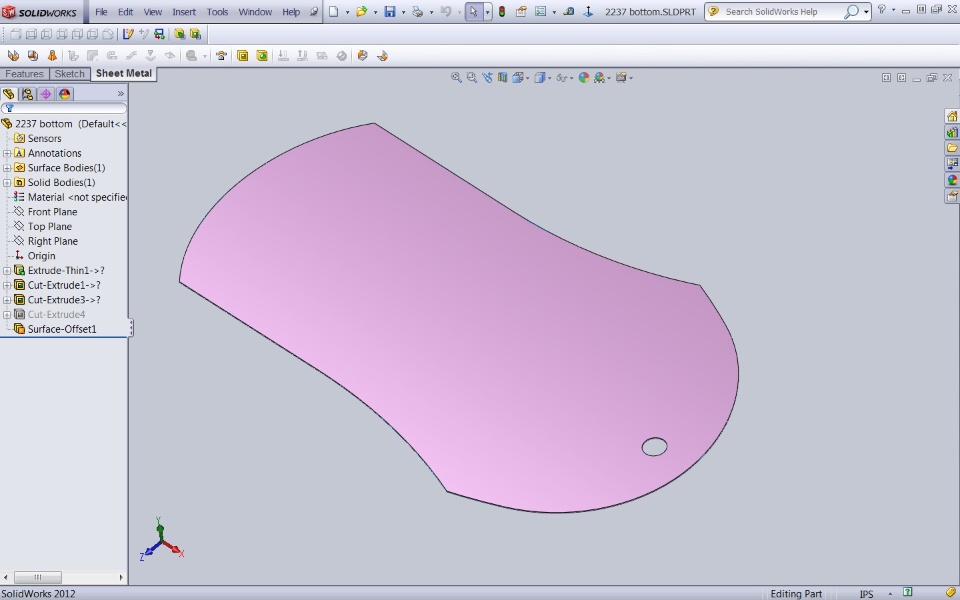Click the Print icon

tap(418, 12)
